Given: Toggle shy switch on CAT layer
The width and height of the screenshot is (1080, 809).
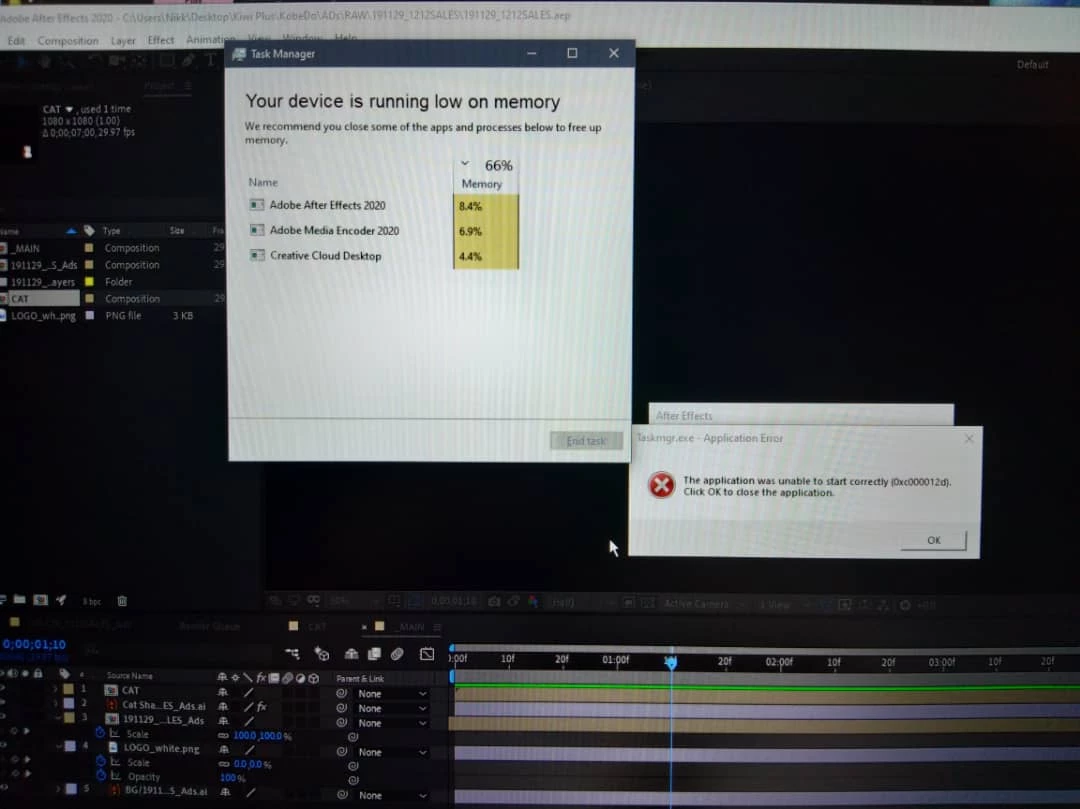Looking at the screenshot, I should 222,691.
